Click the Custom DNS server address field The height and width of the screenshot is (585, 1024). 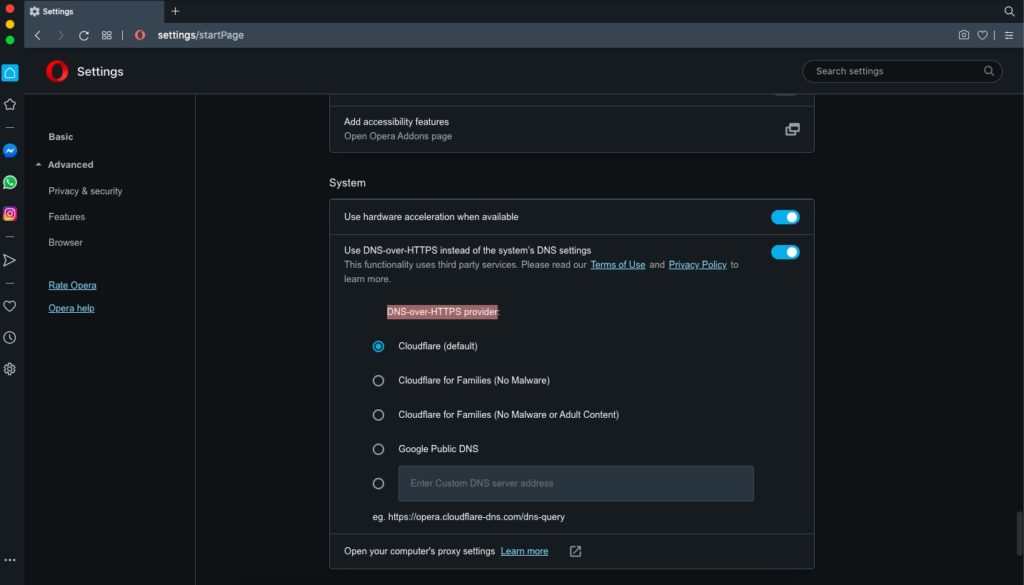tap(575, 483)
